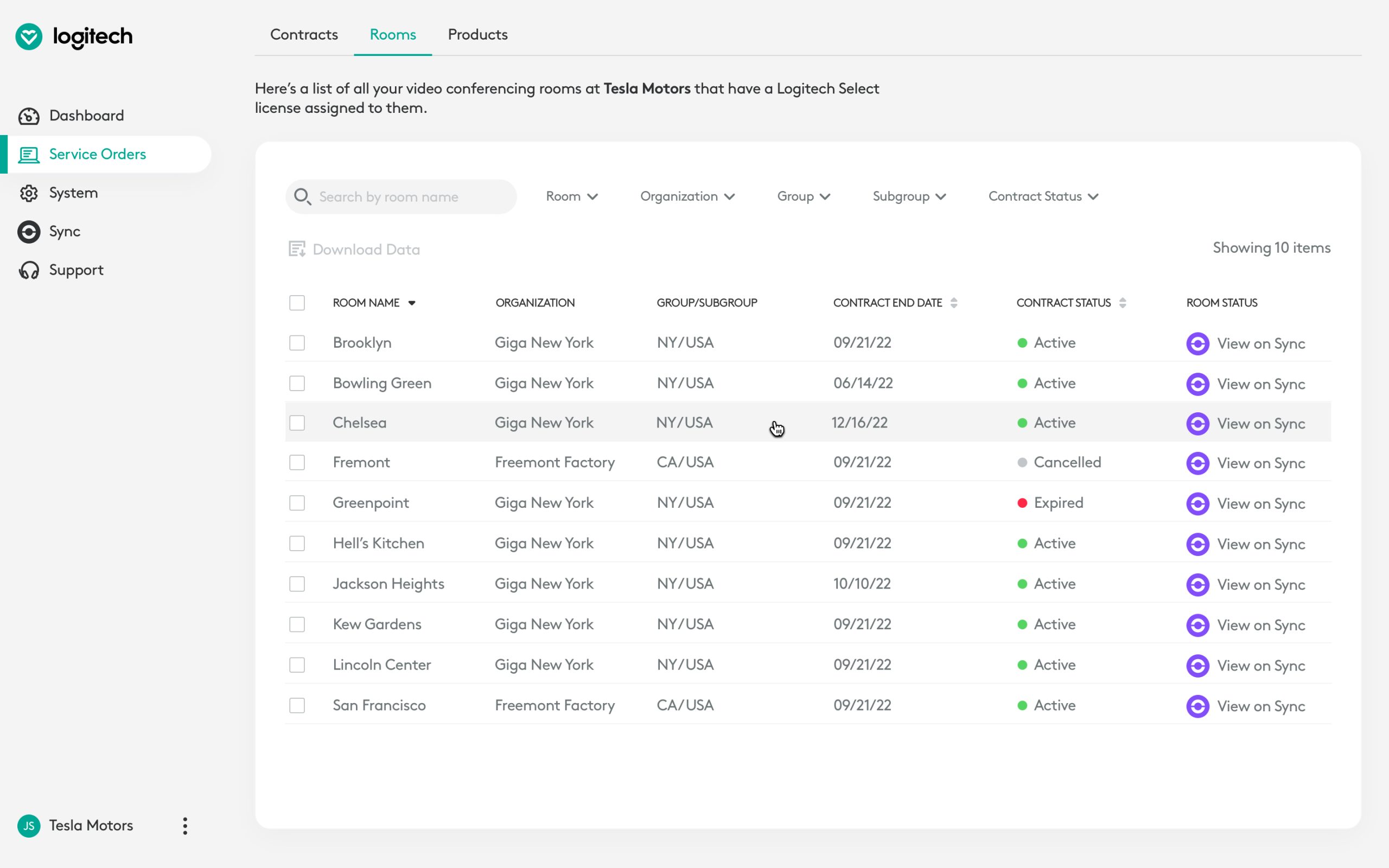
Task: Click the Expired status in Greenpoint row
Action: pos(1050,503)
